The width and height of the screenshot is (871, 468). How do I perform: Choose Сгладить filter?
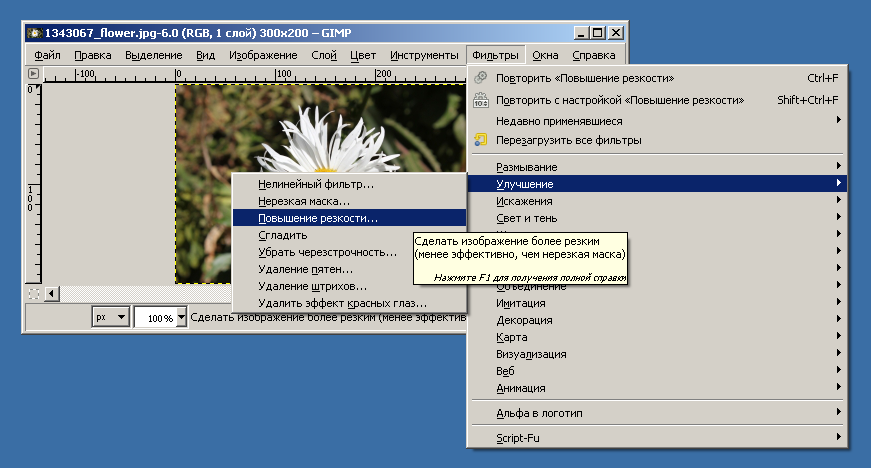[x=349, y=235]
